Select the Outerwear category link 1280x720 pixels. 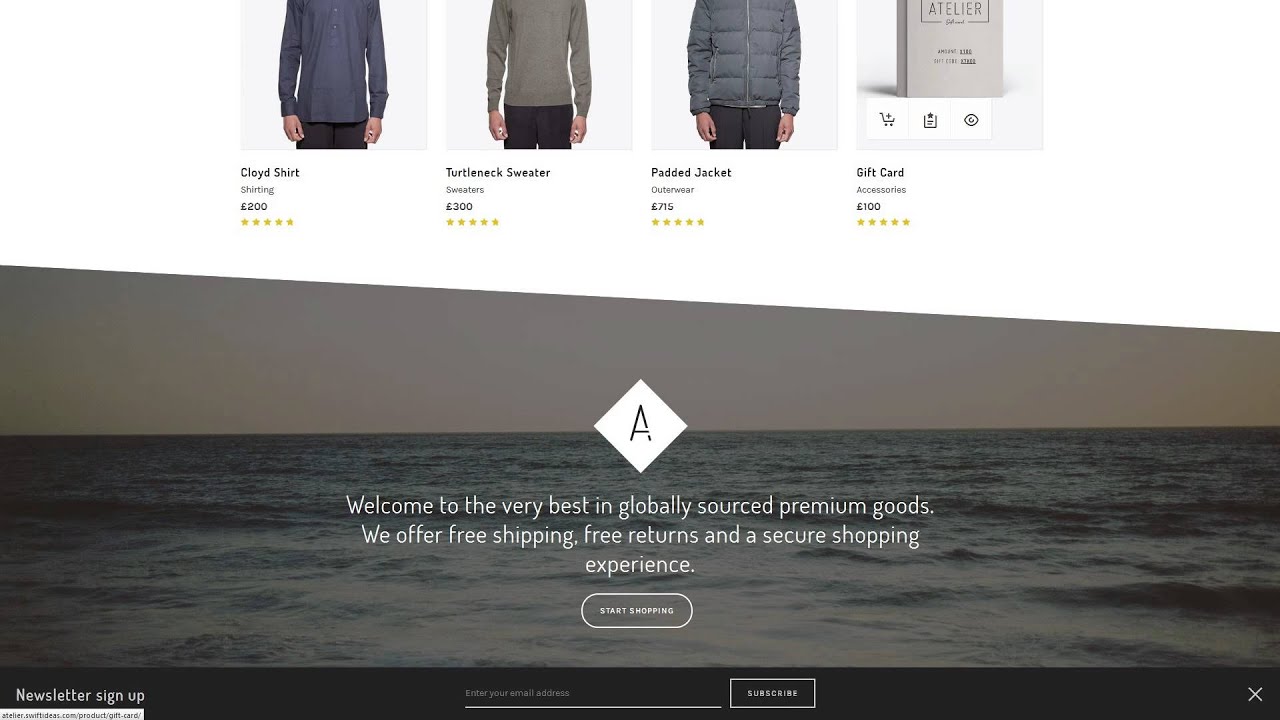(x=672, y=190)
